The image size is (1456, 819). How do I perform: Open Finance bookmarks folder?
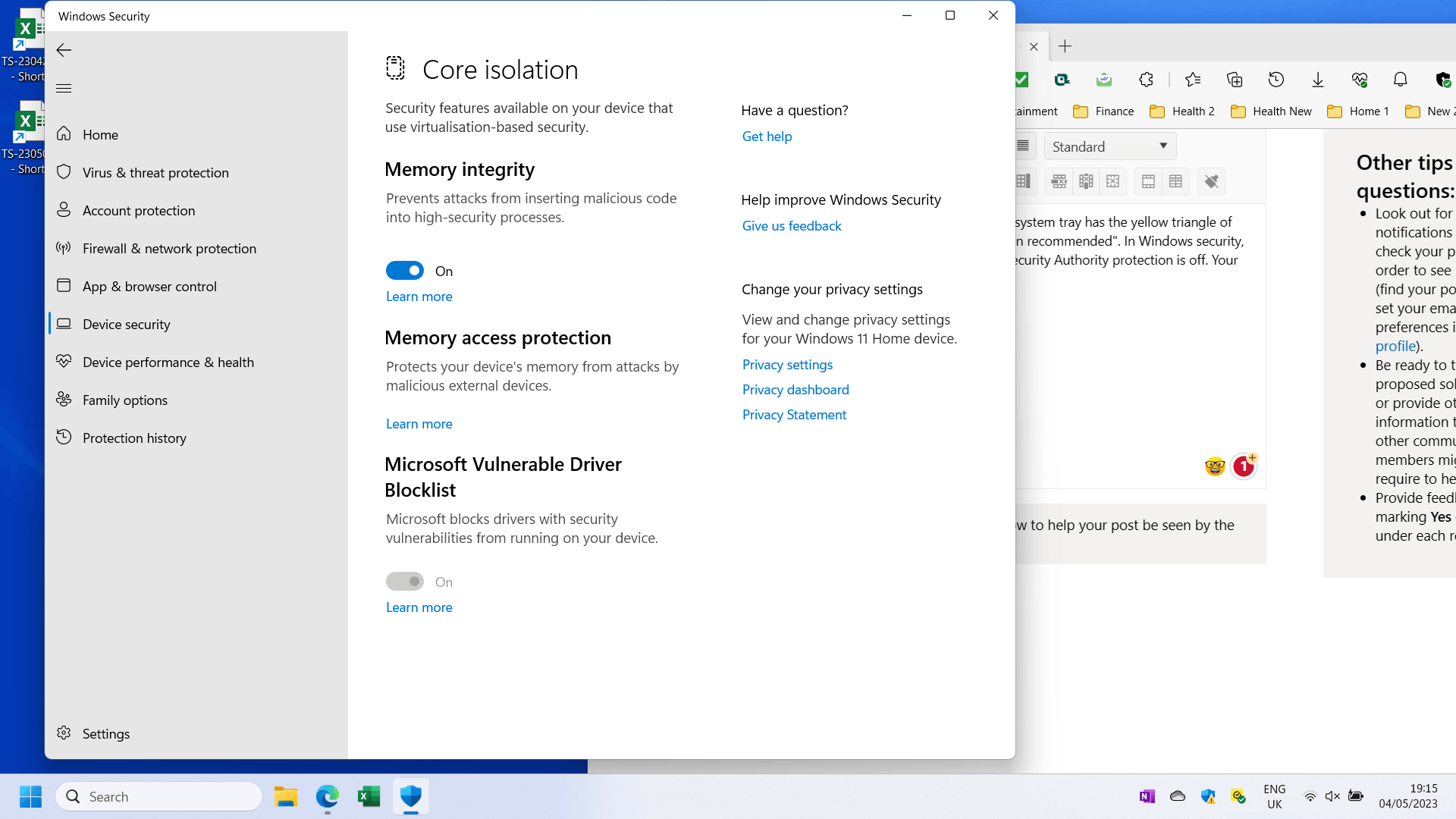tap(1103, 111)
